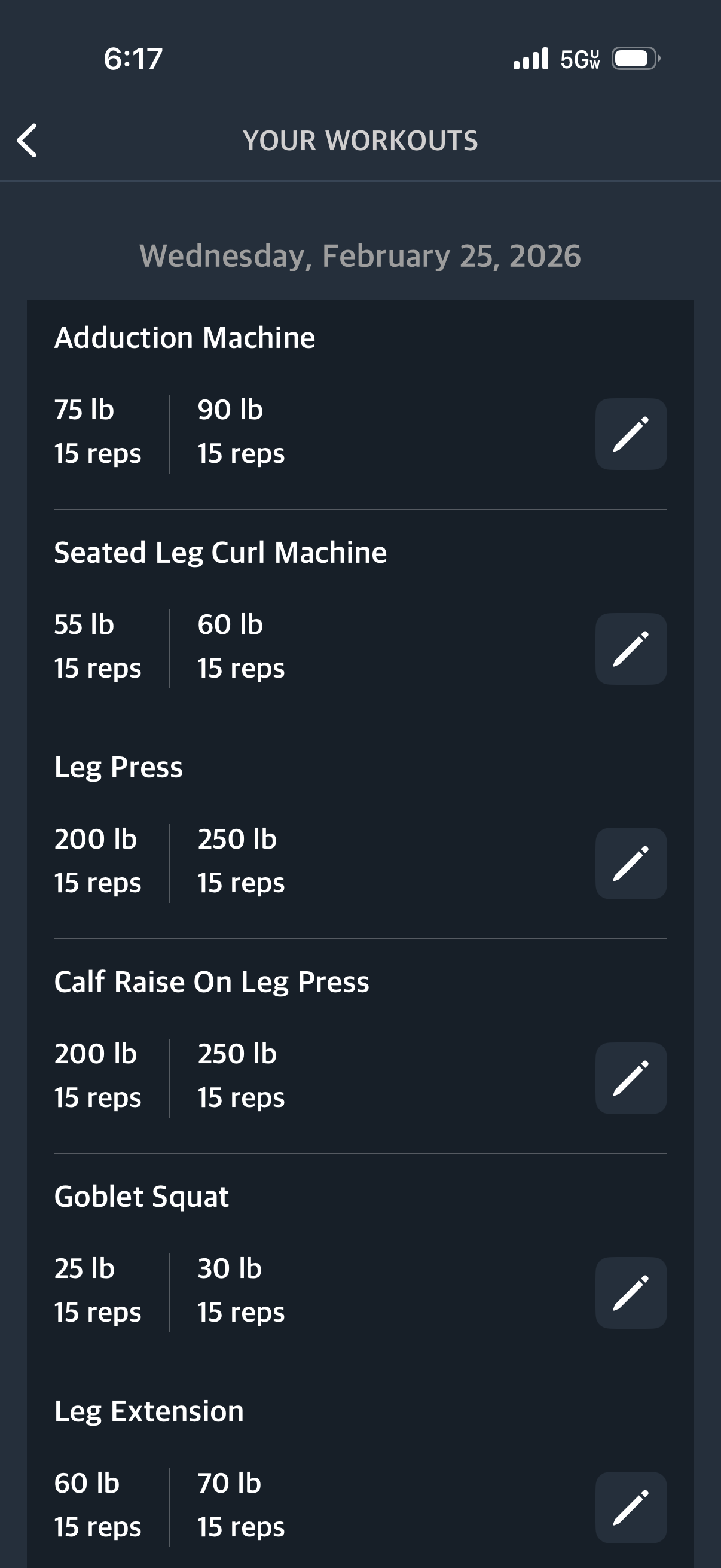Viewport: 721px width, 1568px height.
Task: Edit Calf Raise On Leg Press entry
Action: pyautogui.click(x=630, y=1078)
